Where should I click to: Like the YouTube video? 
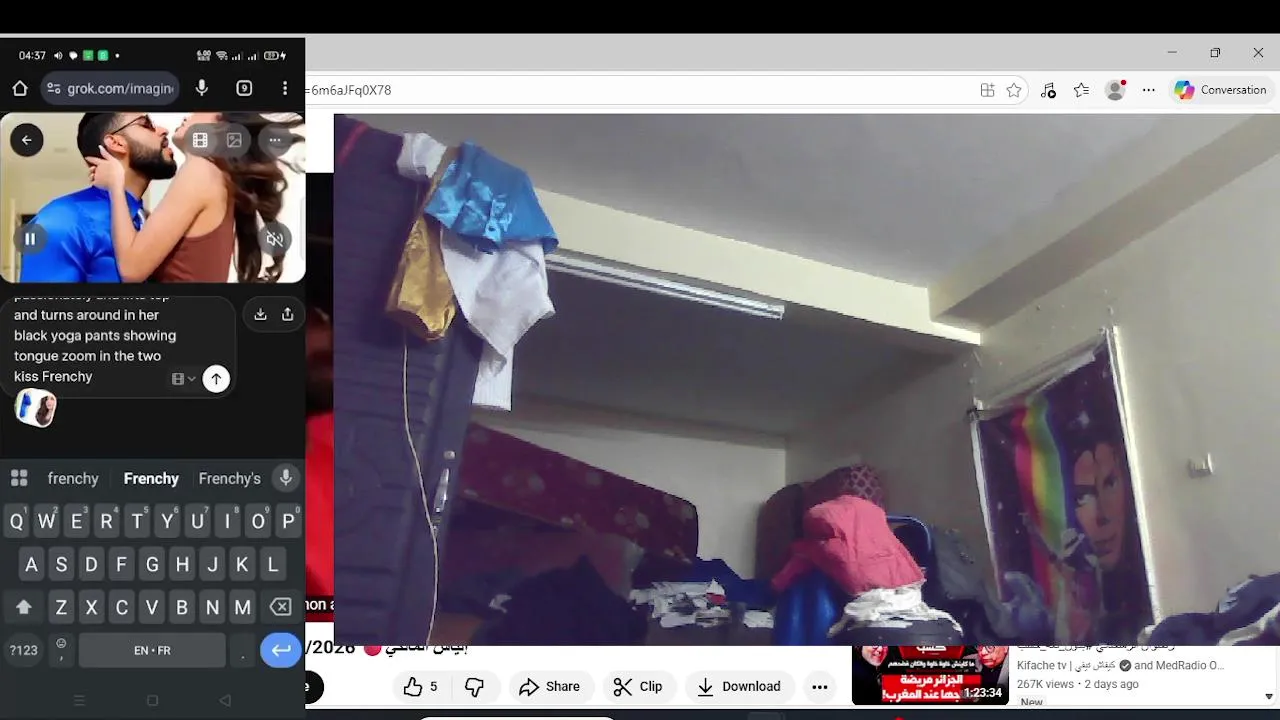420,686
